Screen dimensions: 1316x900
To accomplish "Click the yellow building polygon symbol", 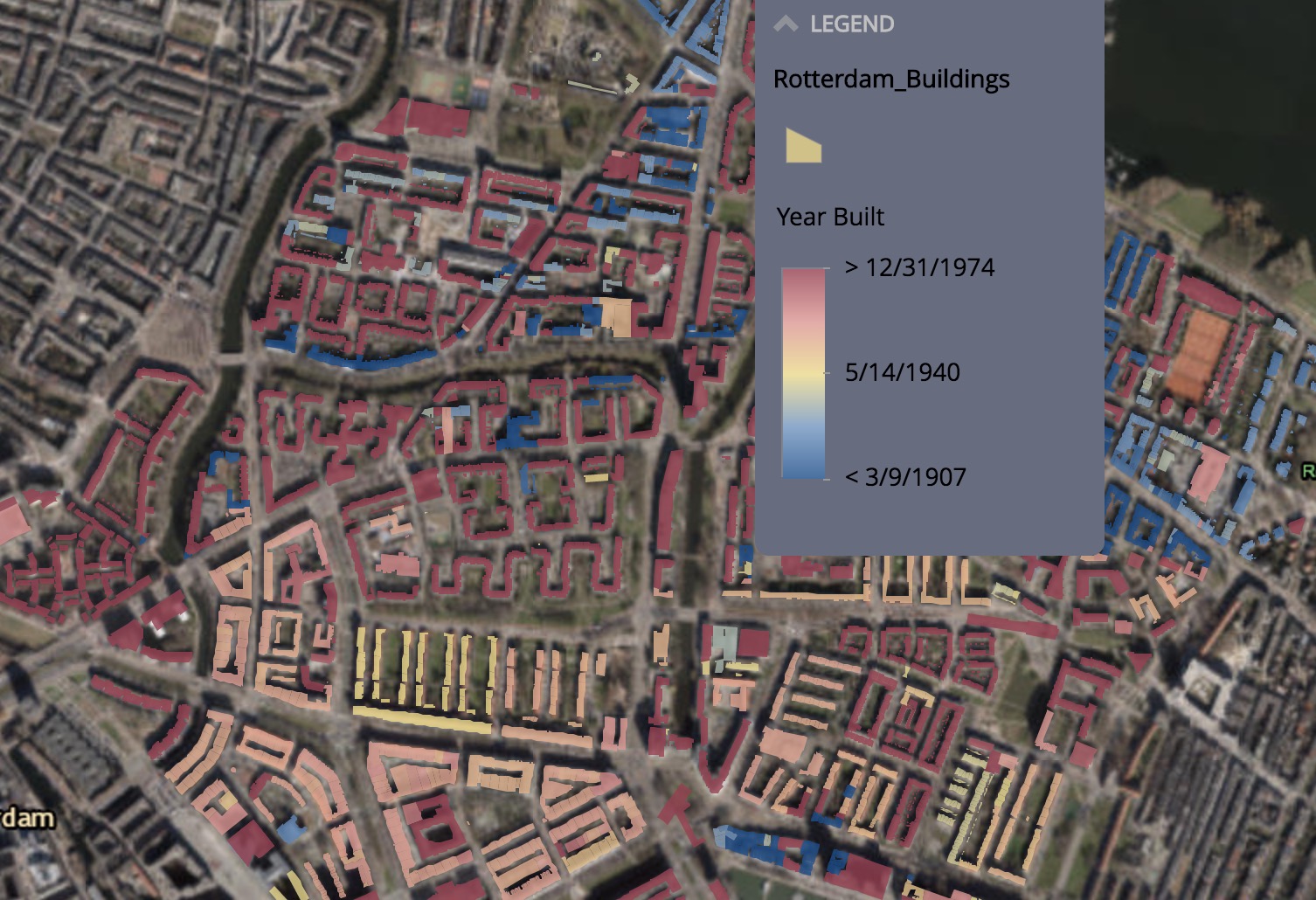I will pos(803,145).
